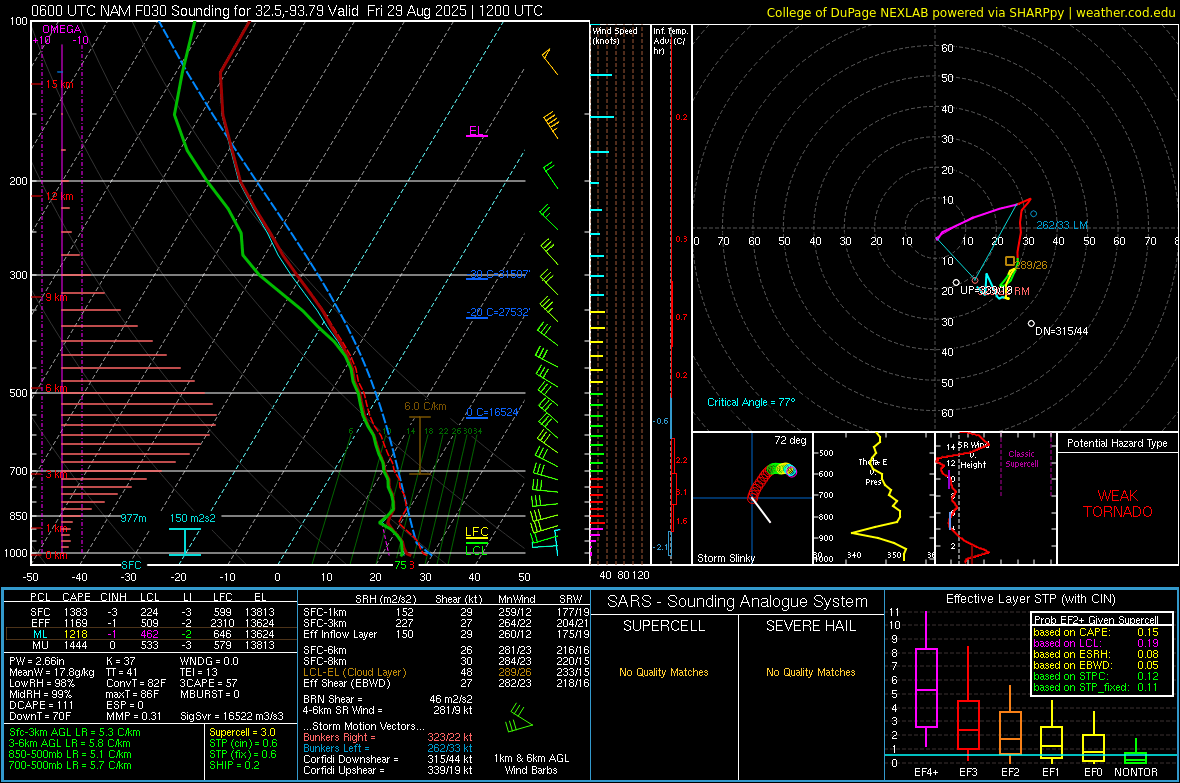
Task: Click the 4-6km SR Wind row
Action: tap(388, 710)
